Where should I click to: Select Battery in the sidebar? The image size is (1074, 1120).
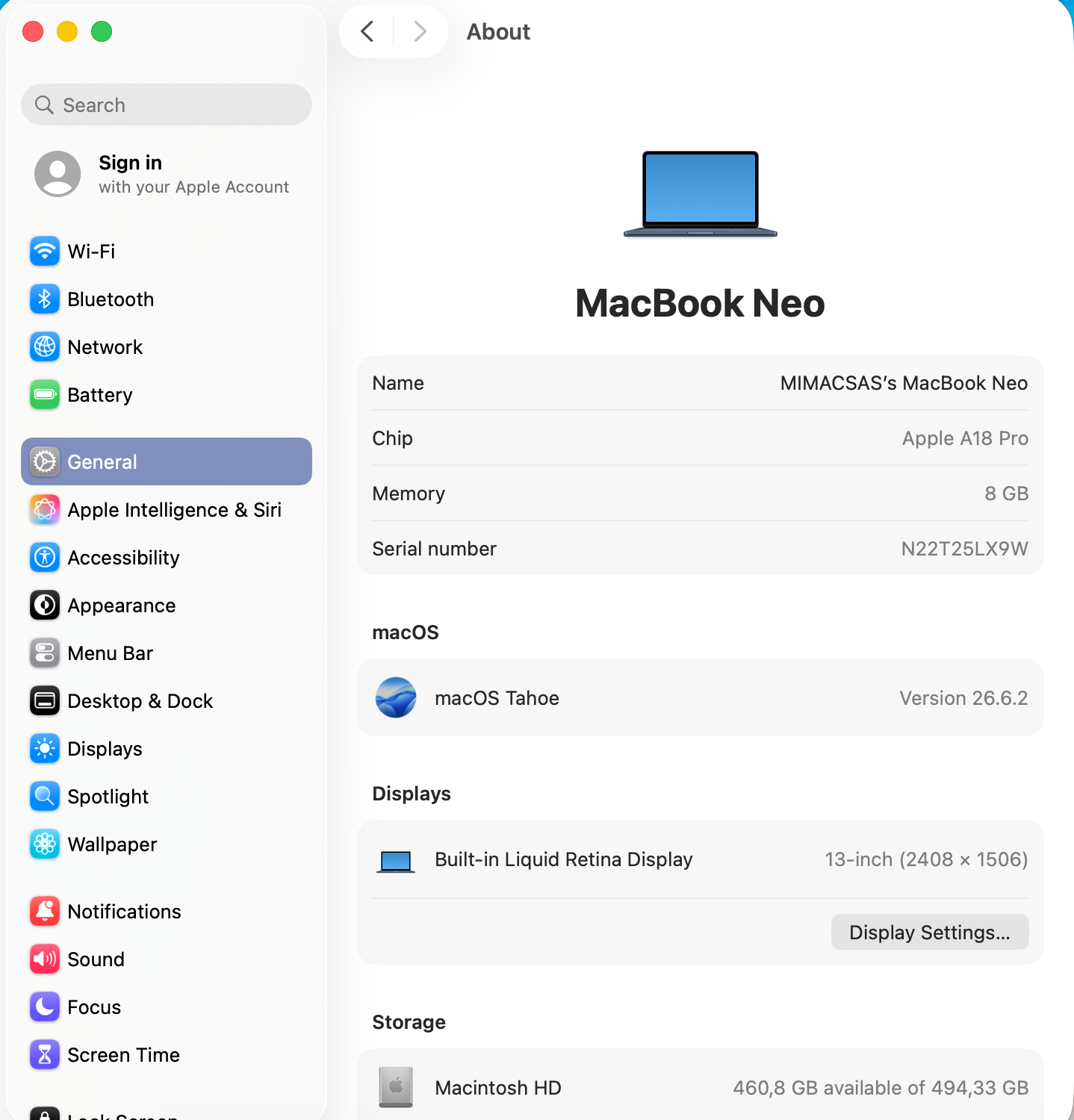tap(167, 395)
